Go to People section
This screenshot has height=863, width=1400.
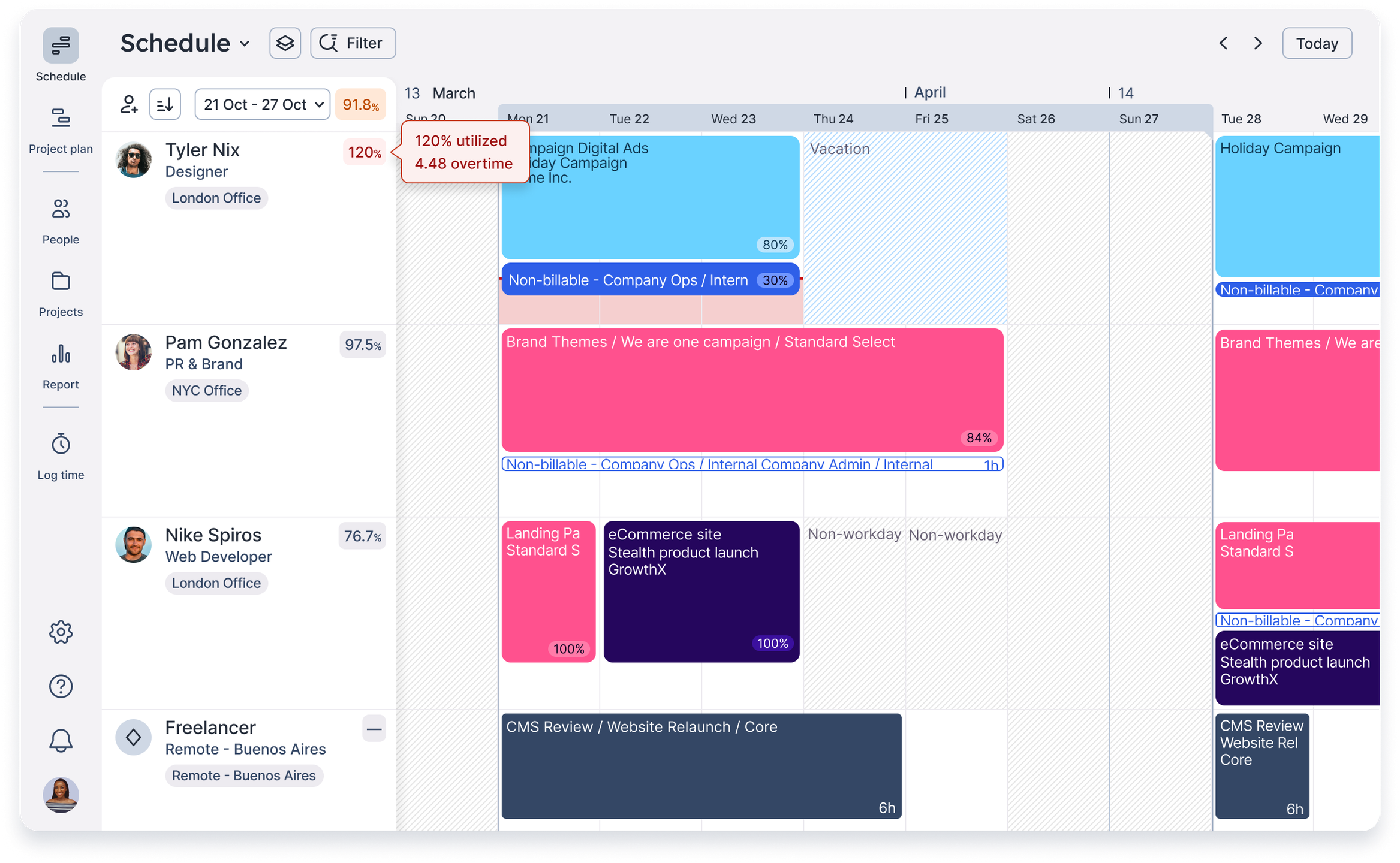(61, 209)
